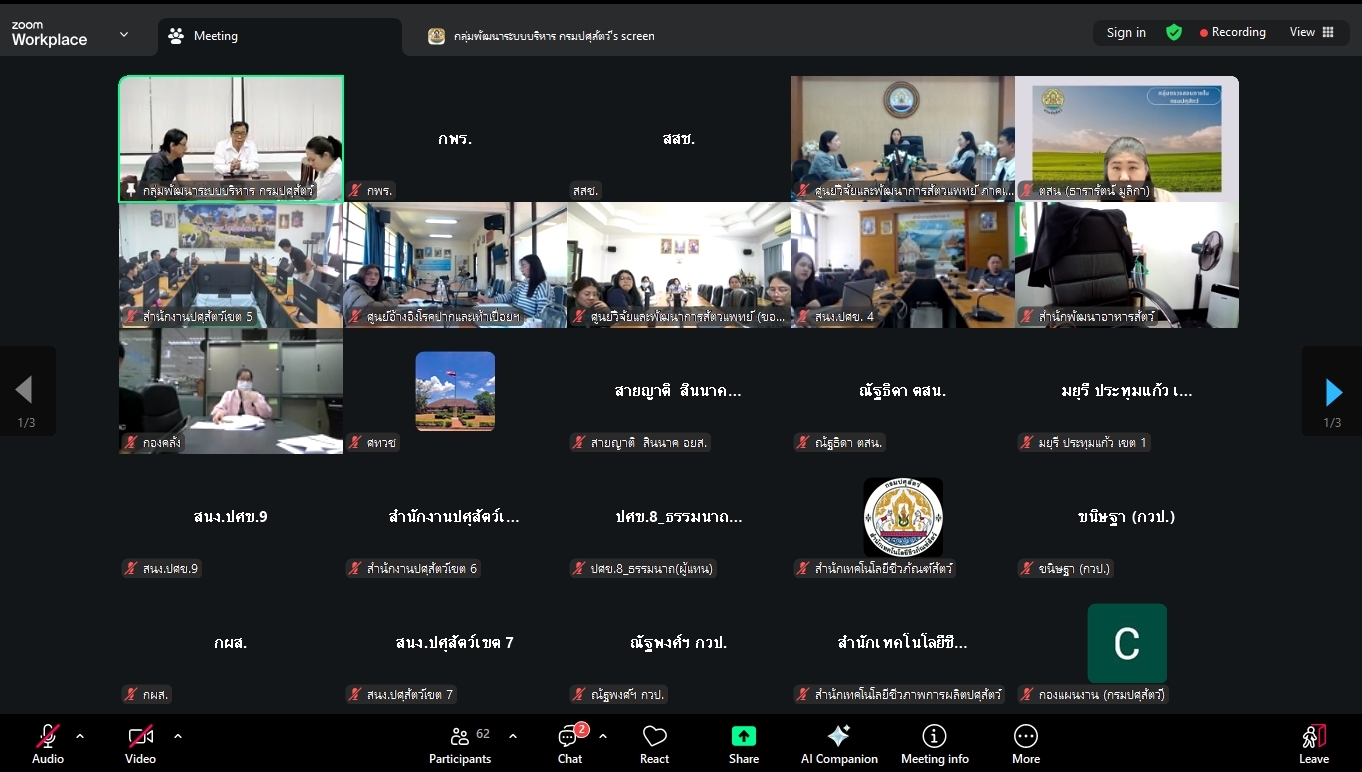This screenshot has height=772, width=1362.
Task: Expand video settings arrow next to Video
Action: [x=178, y=736]
